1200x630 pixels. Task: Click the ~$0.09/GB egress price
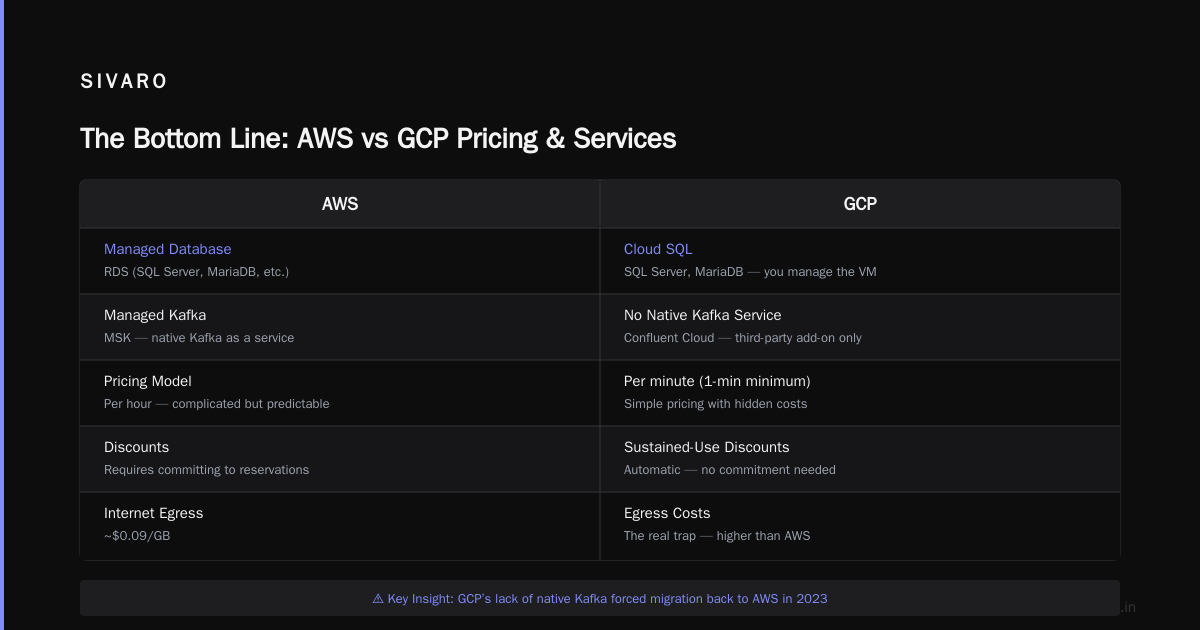coord(137,536)
